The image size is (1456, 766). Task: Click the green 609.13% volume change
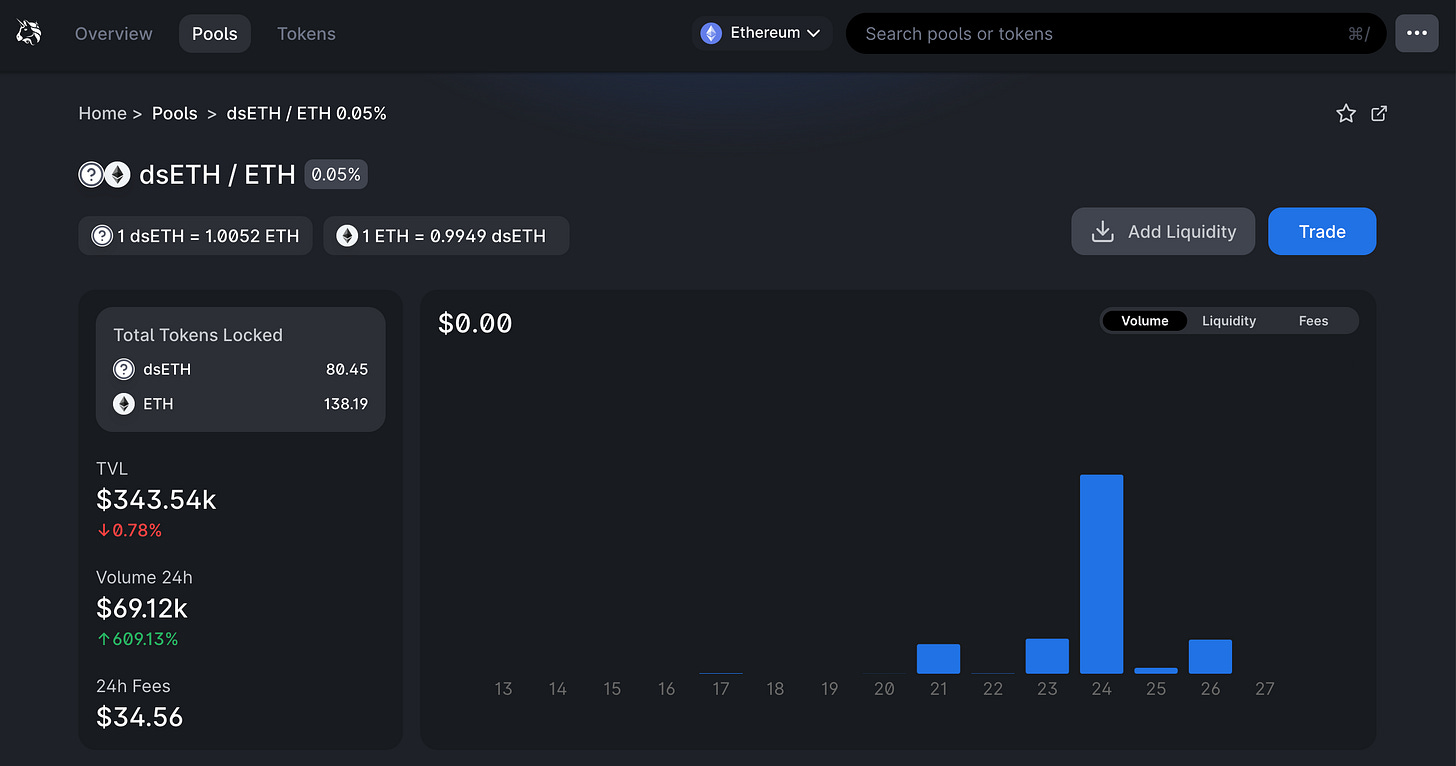coord(137,639)
